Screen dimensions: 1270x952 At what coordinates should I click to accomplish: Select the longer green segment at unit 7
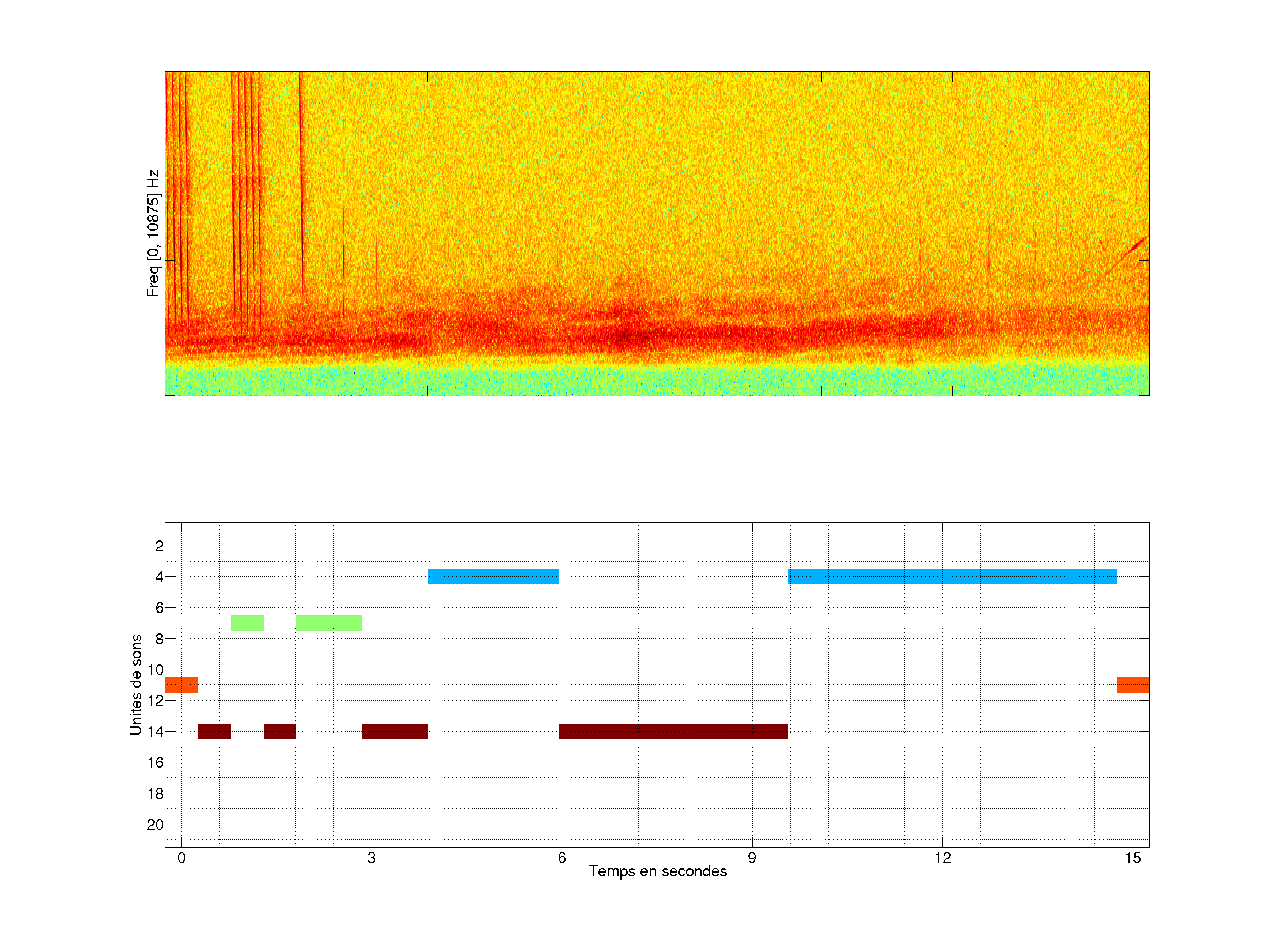click(x=329, y=623)
